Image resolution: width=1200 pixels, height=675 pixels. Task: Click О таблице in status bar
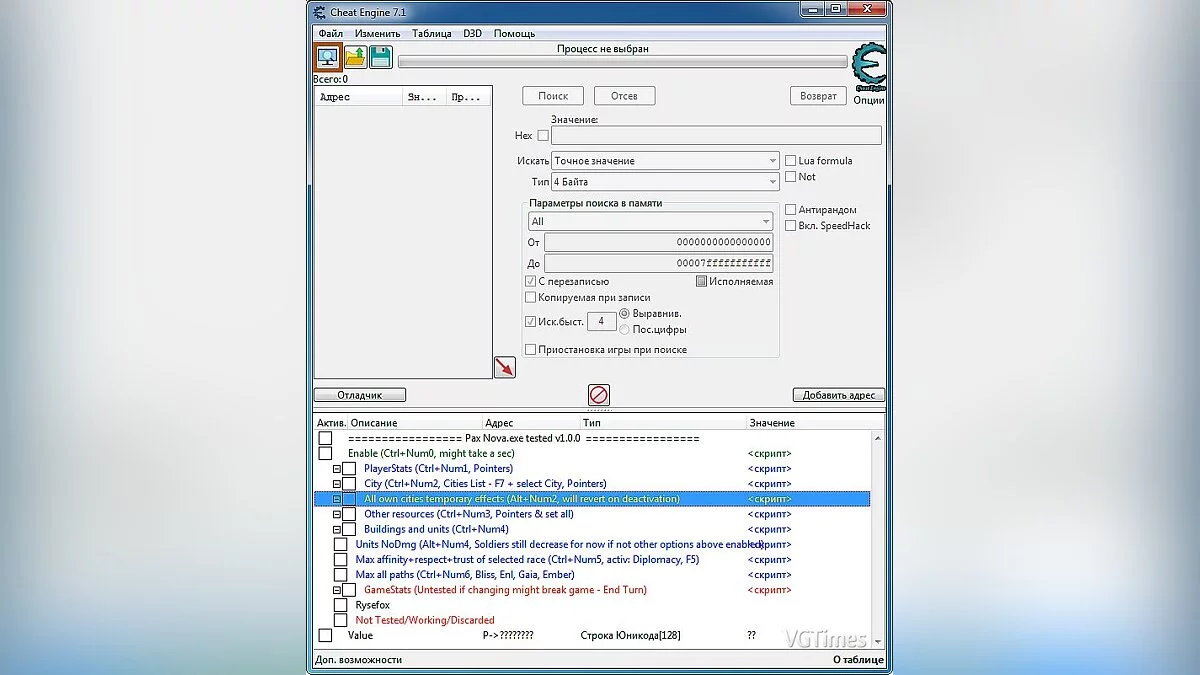tap(858, 660)
